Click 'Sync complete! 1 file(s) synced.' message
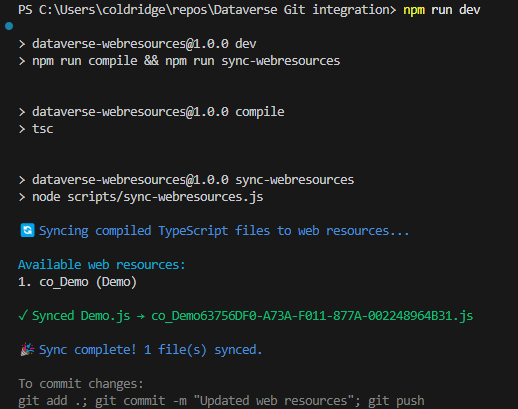 (151, 350)
